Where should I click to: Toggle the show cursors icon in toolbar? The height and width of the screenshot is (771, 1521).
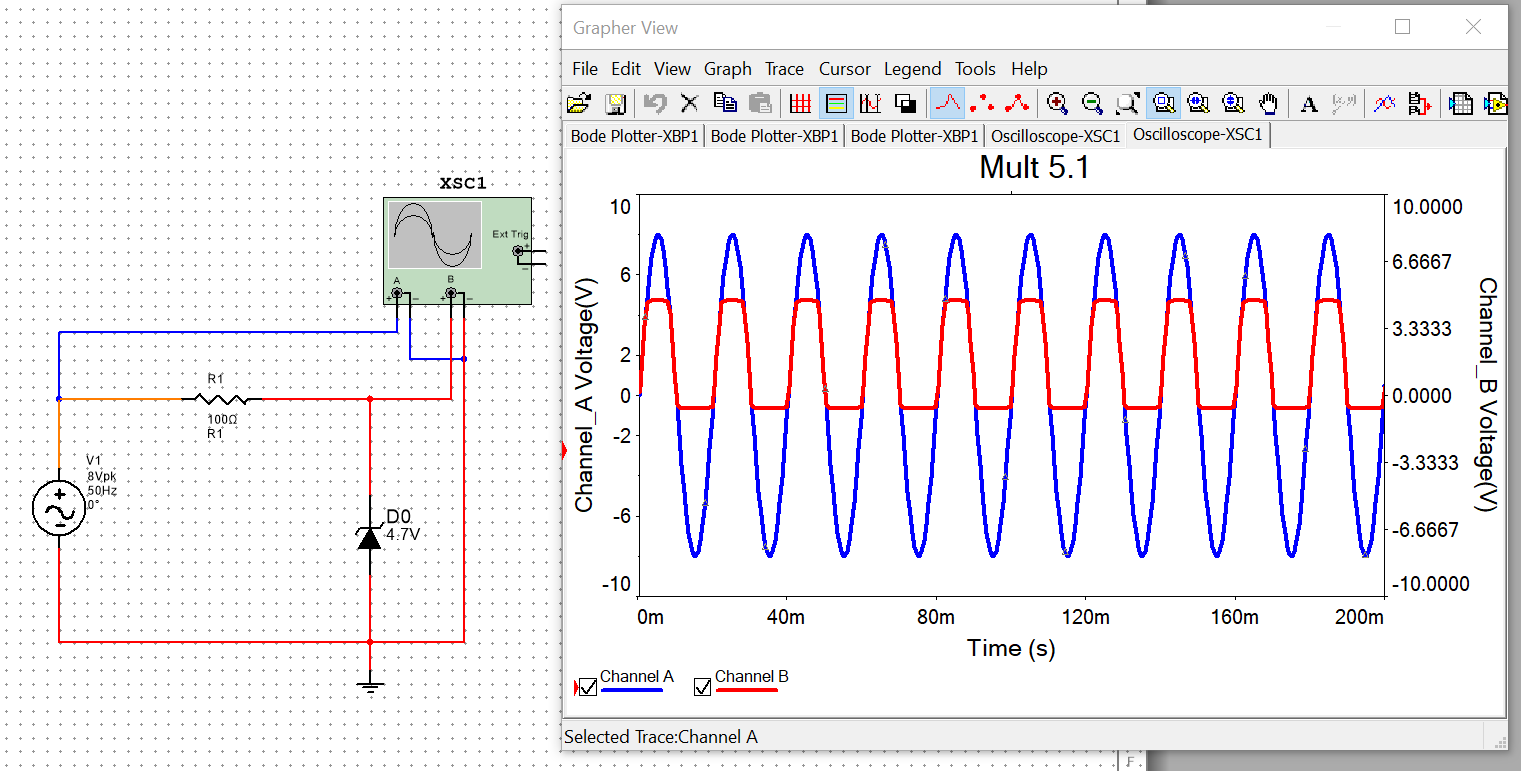tap(871, 103)
